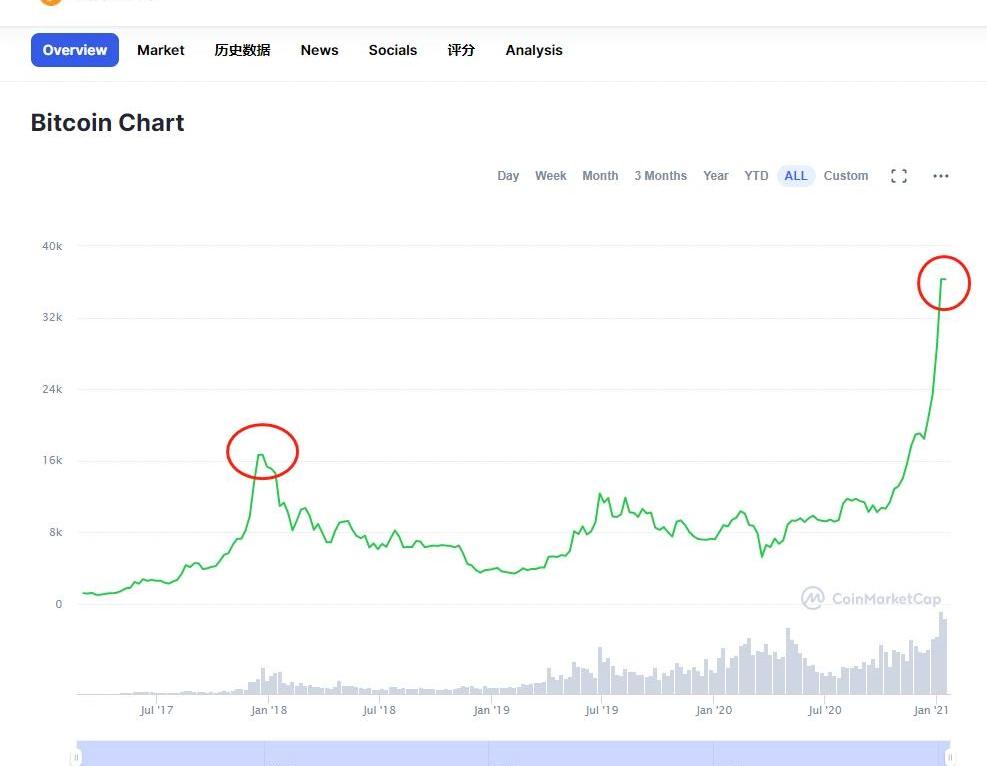Select the ALL time range
The image size is (987, 766).
click(796, 176)
